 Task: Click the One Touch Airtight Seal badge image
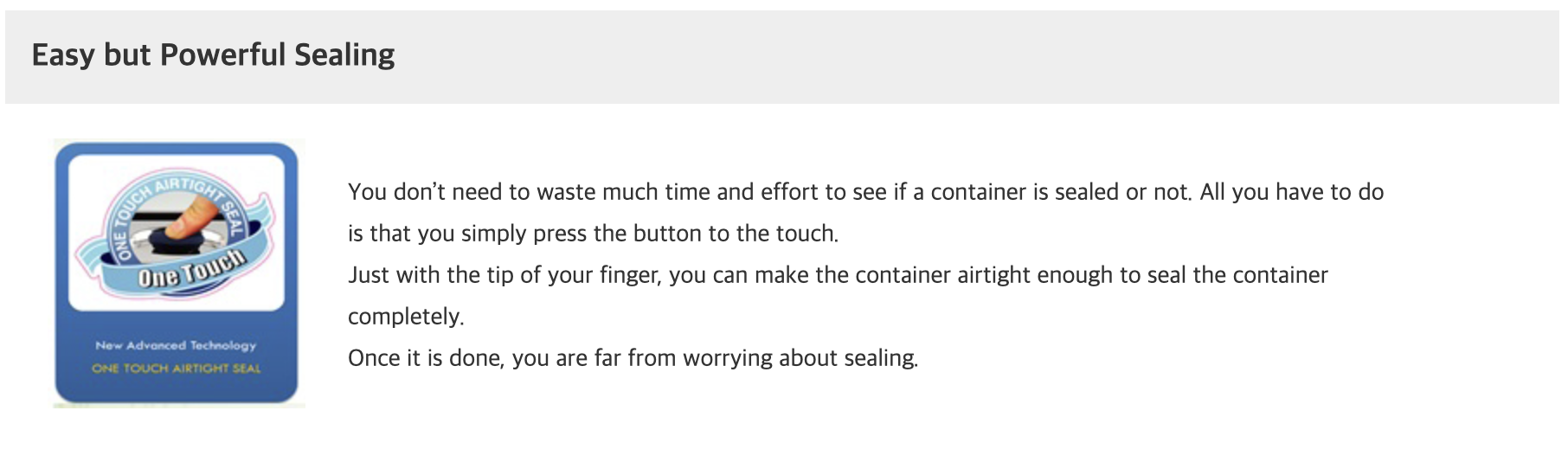(177, 273)
